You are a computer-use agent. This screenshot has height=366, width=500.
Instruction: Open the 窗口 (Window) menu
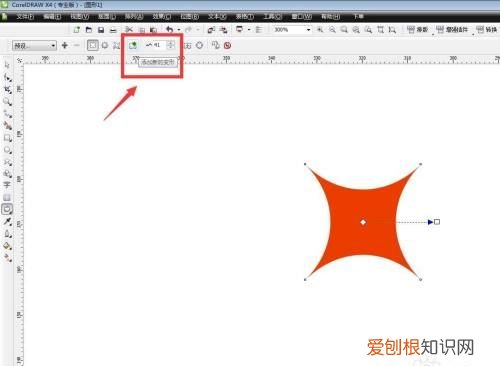click(302, 16)
